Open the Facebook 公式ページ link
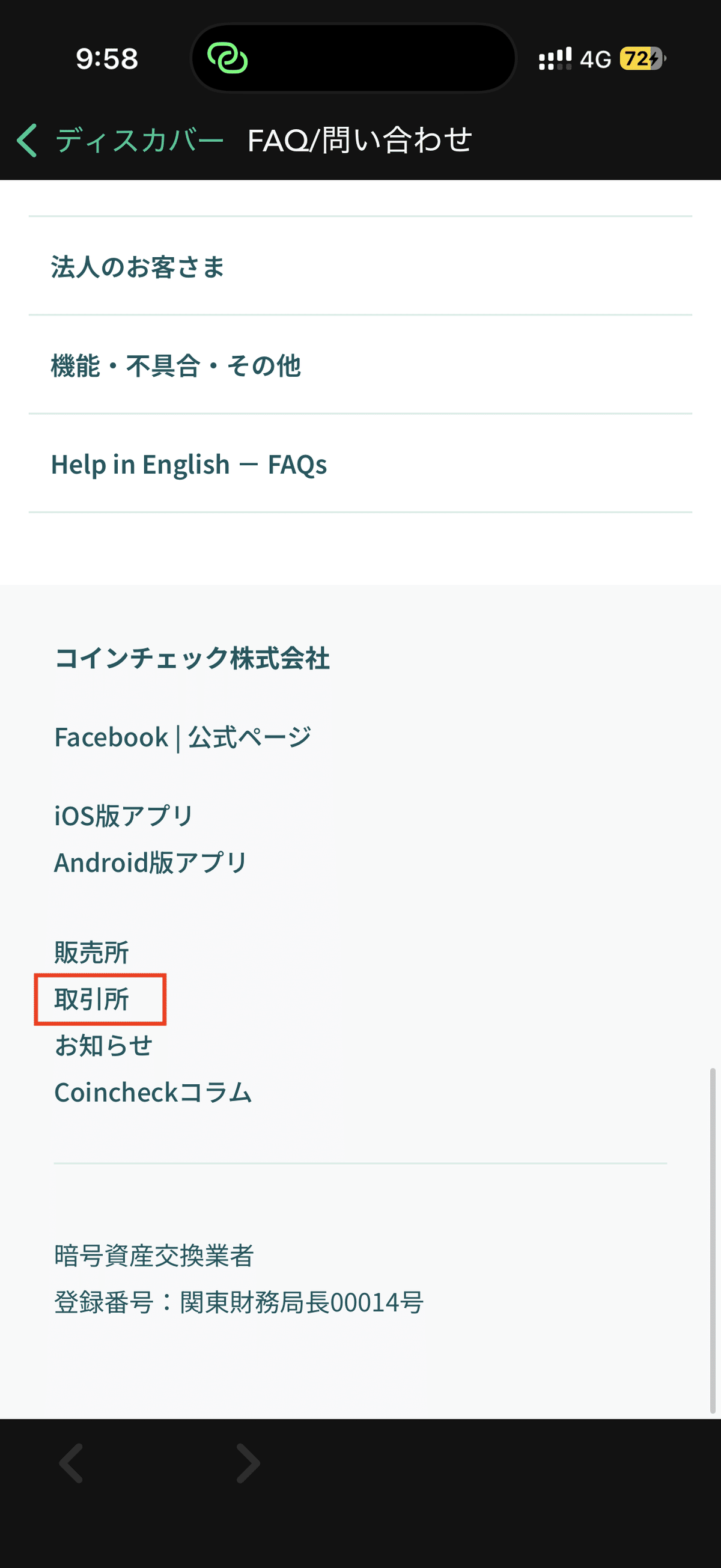The height and width of the screenshot is (1568, 721). pyautogui.click(x=182, y=736)
